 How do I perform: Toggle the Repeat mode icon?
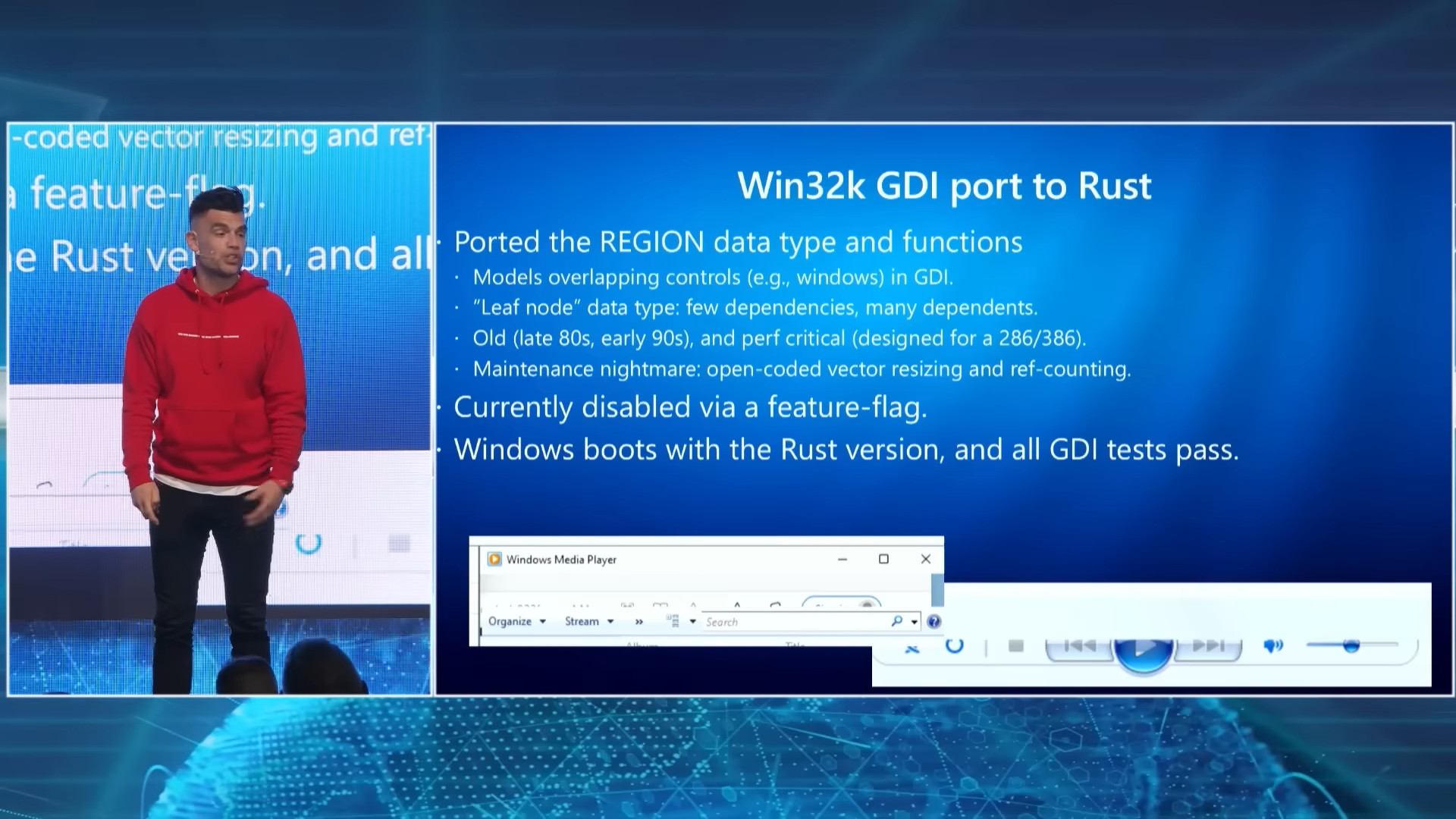[954, 646]
